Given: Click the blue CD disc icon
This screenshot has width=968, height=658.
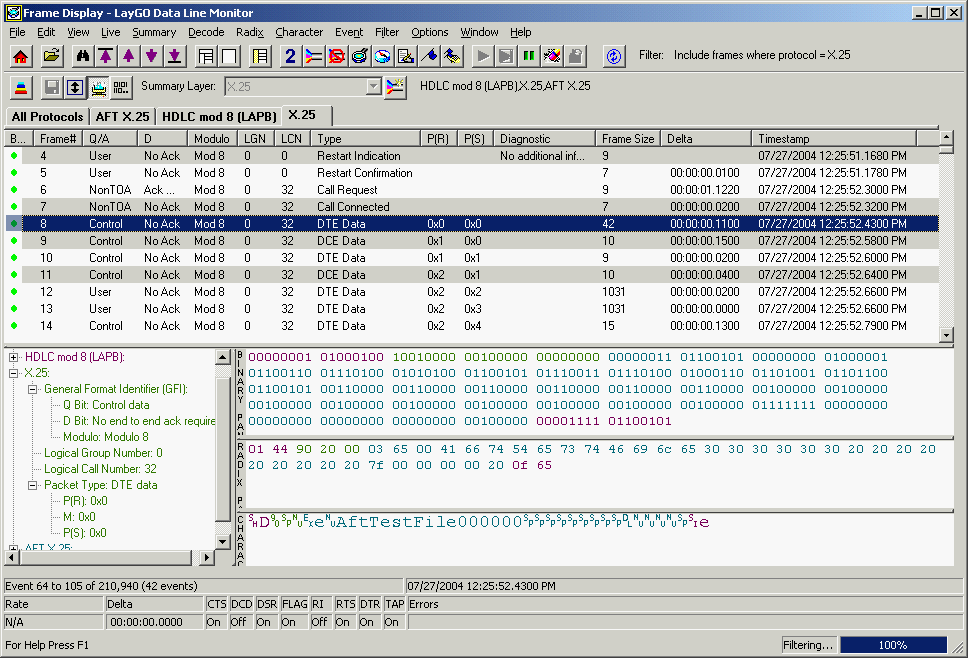Looking at the screenshot, I should (383, 56).
